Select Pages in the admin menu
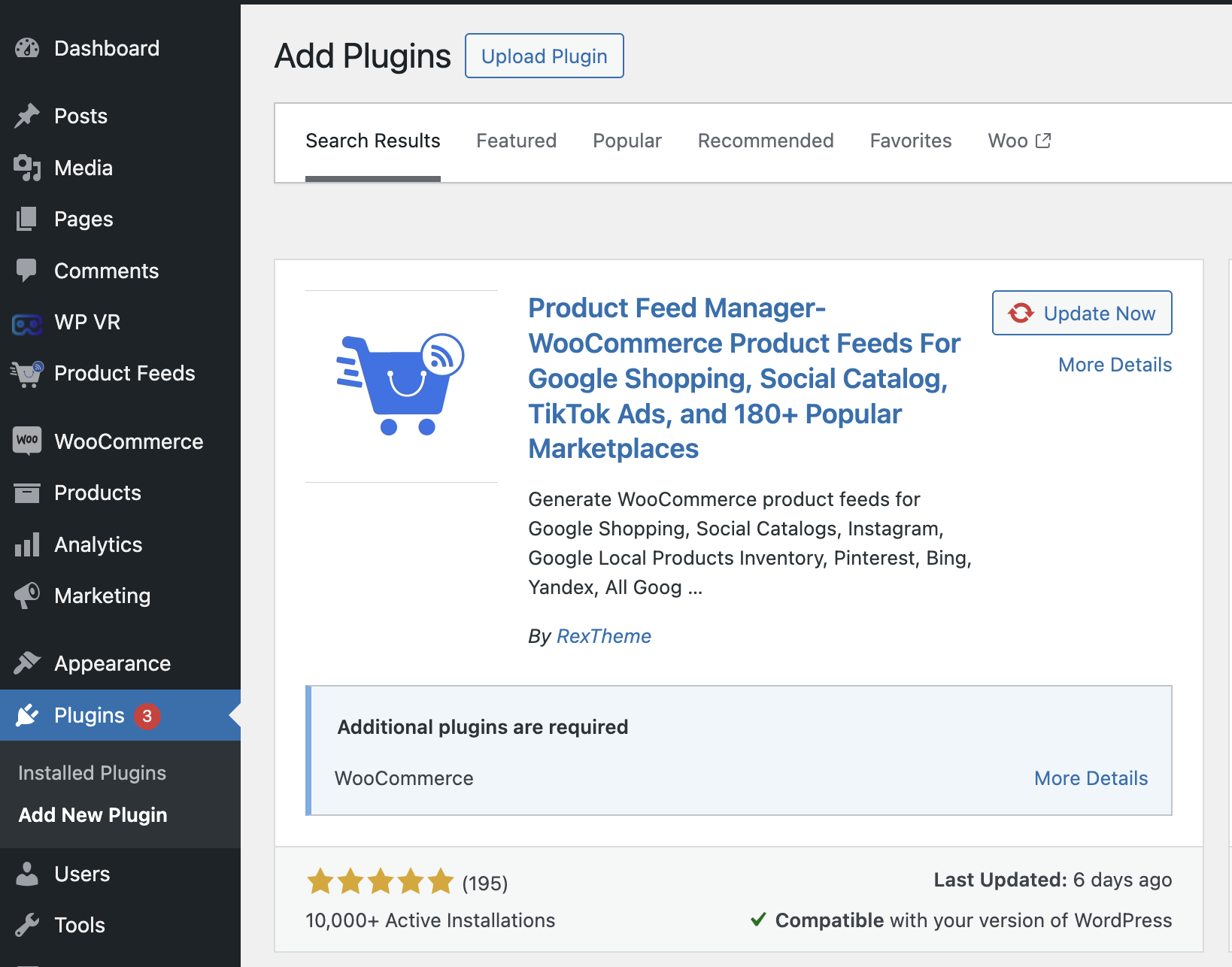Screen dimensions: 1232x967 120,219
